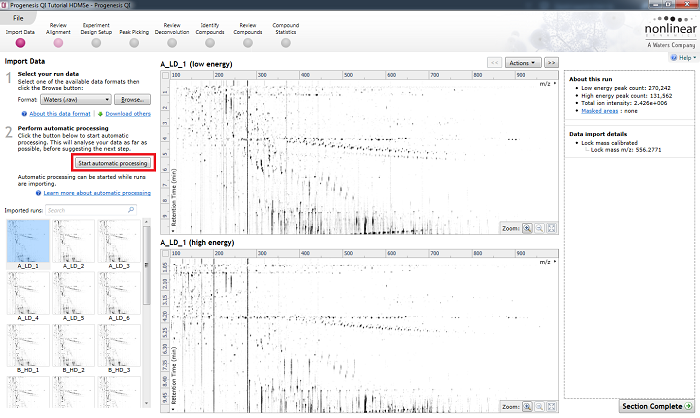
Task: Select run thumbnail A_LD_6
Action: (x=119, y=297)
